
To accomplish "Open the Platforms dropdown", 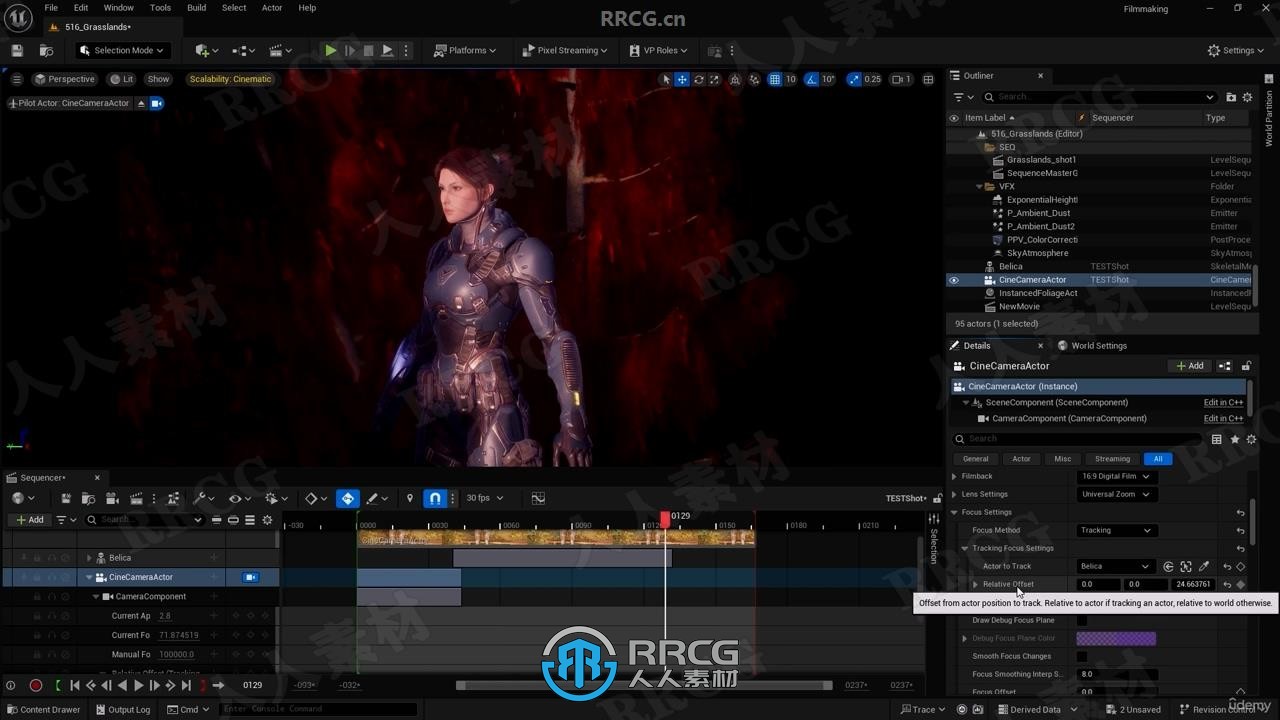I will [465, 50].
